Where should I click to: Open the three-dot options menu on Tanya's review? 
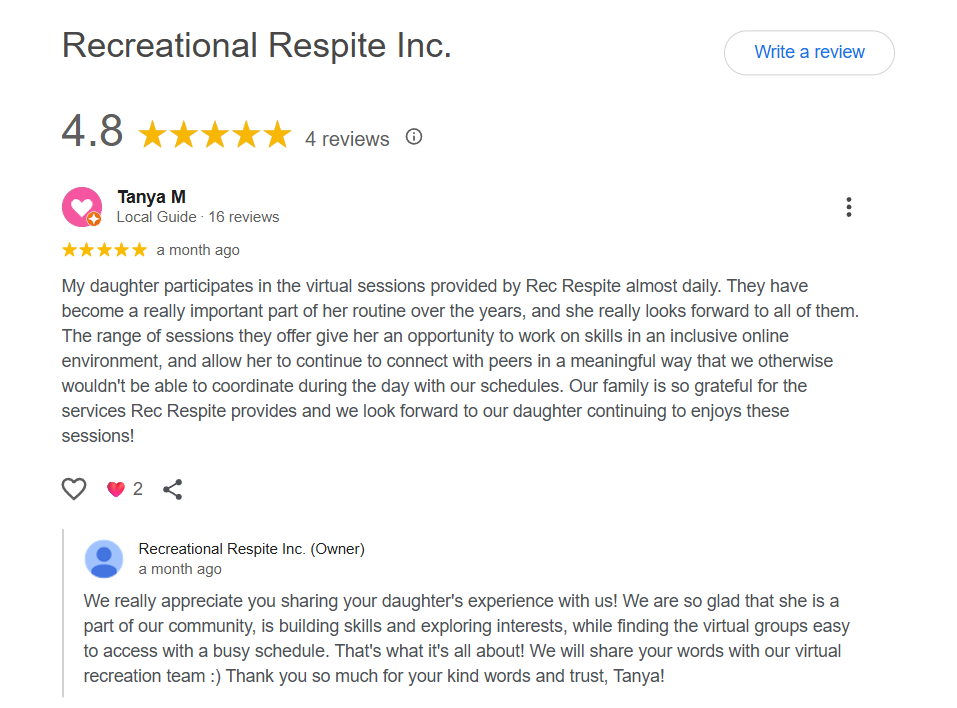click(848, 207)
